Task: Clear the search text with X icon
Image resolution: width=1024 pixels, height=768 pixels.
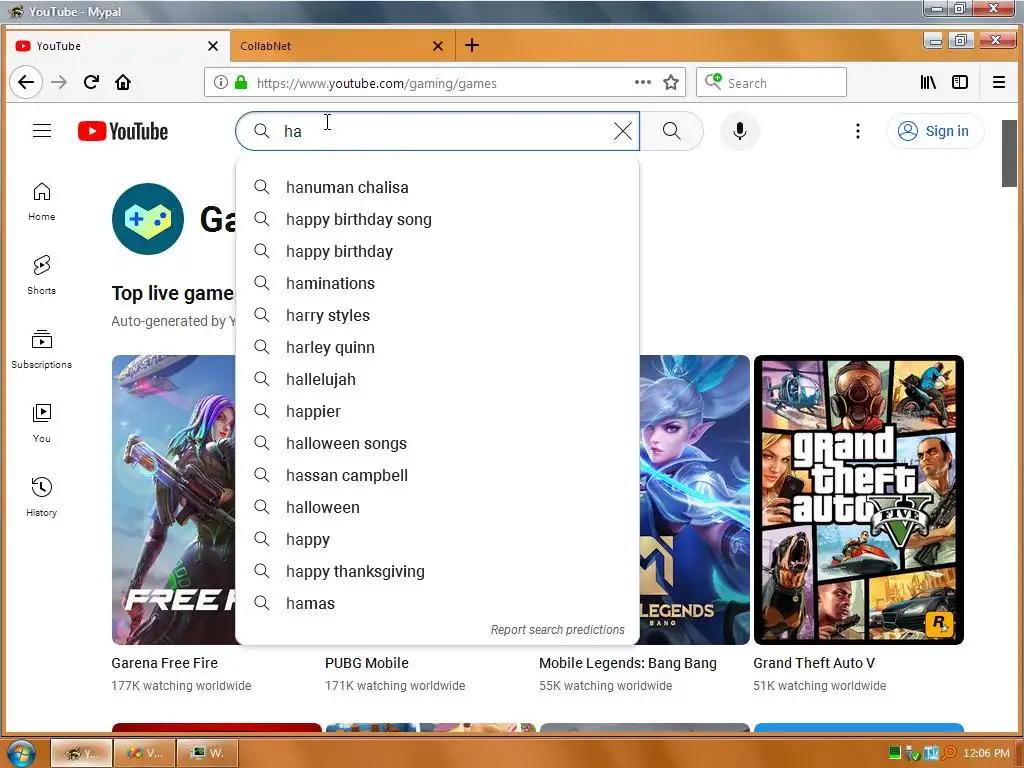Action: point(622,131)
